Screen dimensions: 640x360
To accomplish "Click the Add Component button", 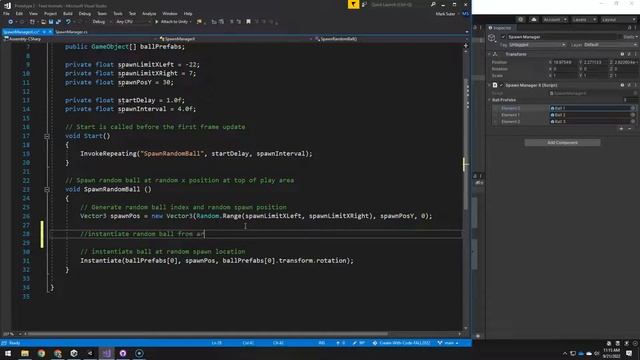I will pyautogui.click(x=562, y=142).
